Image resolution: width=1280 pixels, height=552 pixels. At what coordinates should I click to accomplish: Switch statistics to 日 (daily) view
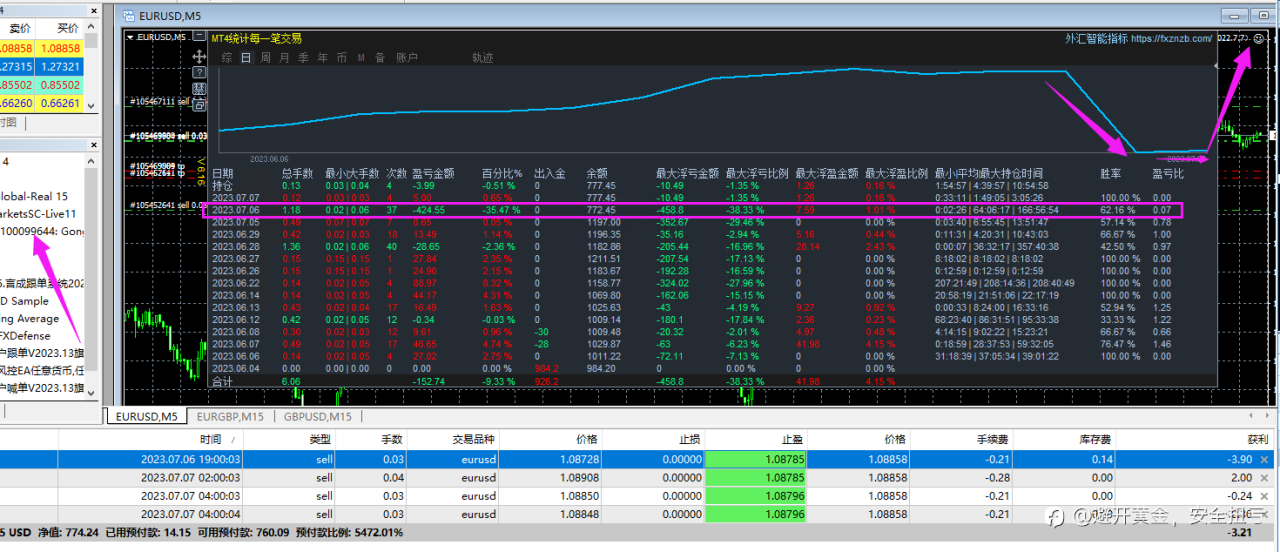(246, 58)
